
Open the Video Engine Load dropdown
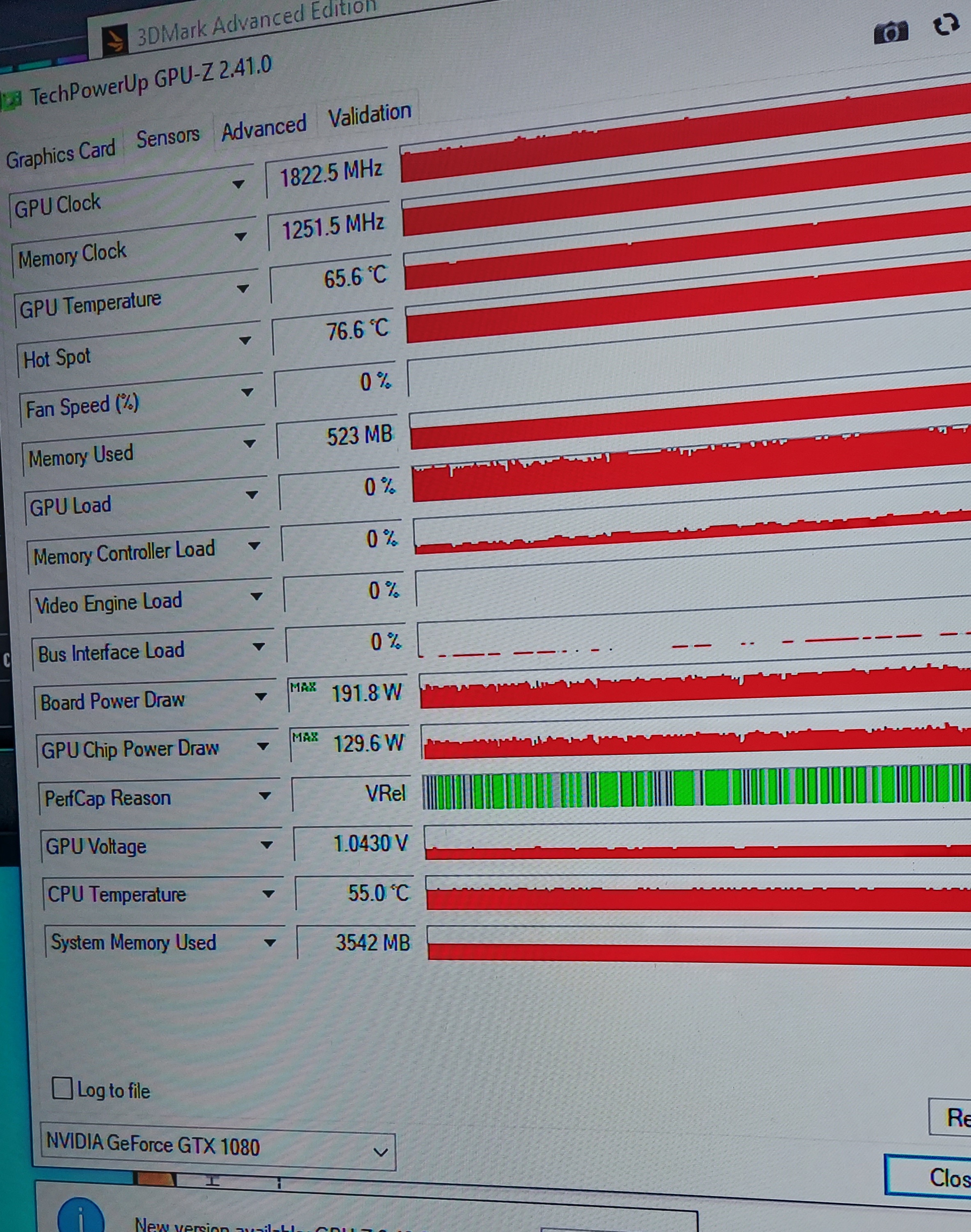[256, 597]
